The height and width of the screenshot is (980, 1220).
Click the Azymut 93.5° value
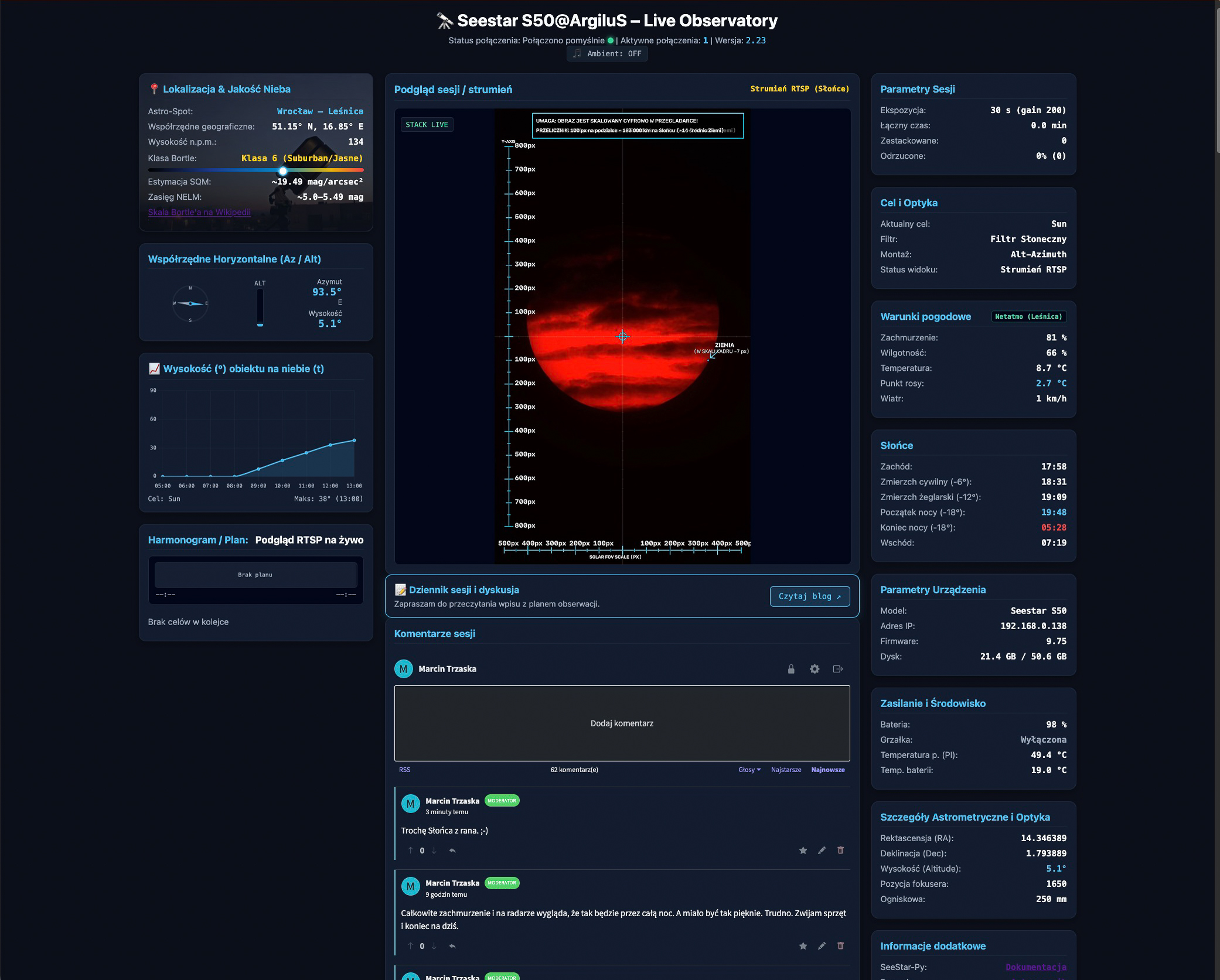click(327, 292)
